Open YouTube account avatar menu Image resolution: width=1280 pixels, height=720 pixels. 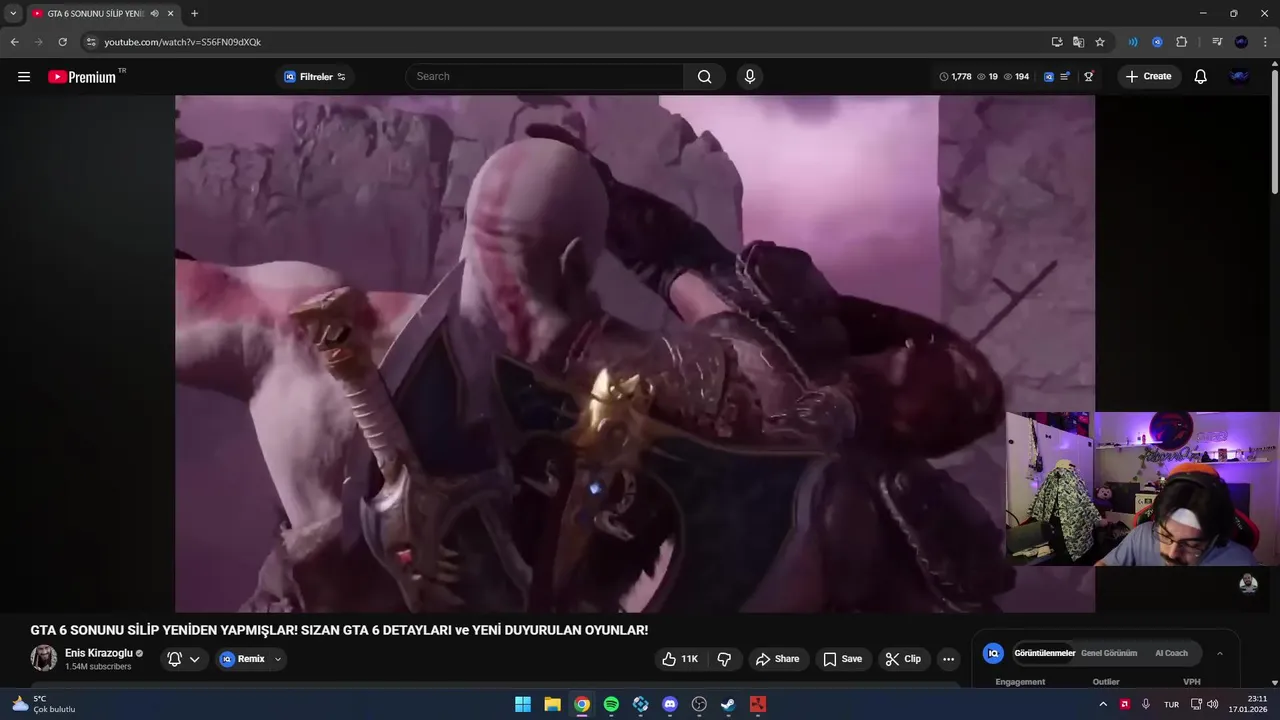(1239, 77)
